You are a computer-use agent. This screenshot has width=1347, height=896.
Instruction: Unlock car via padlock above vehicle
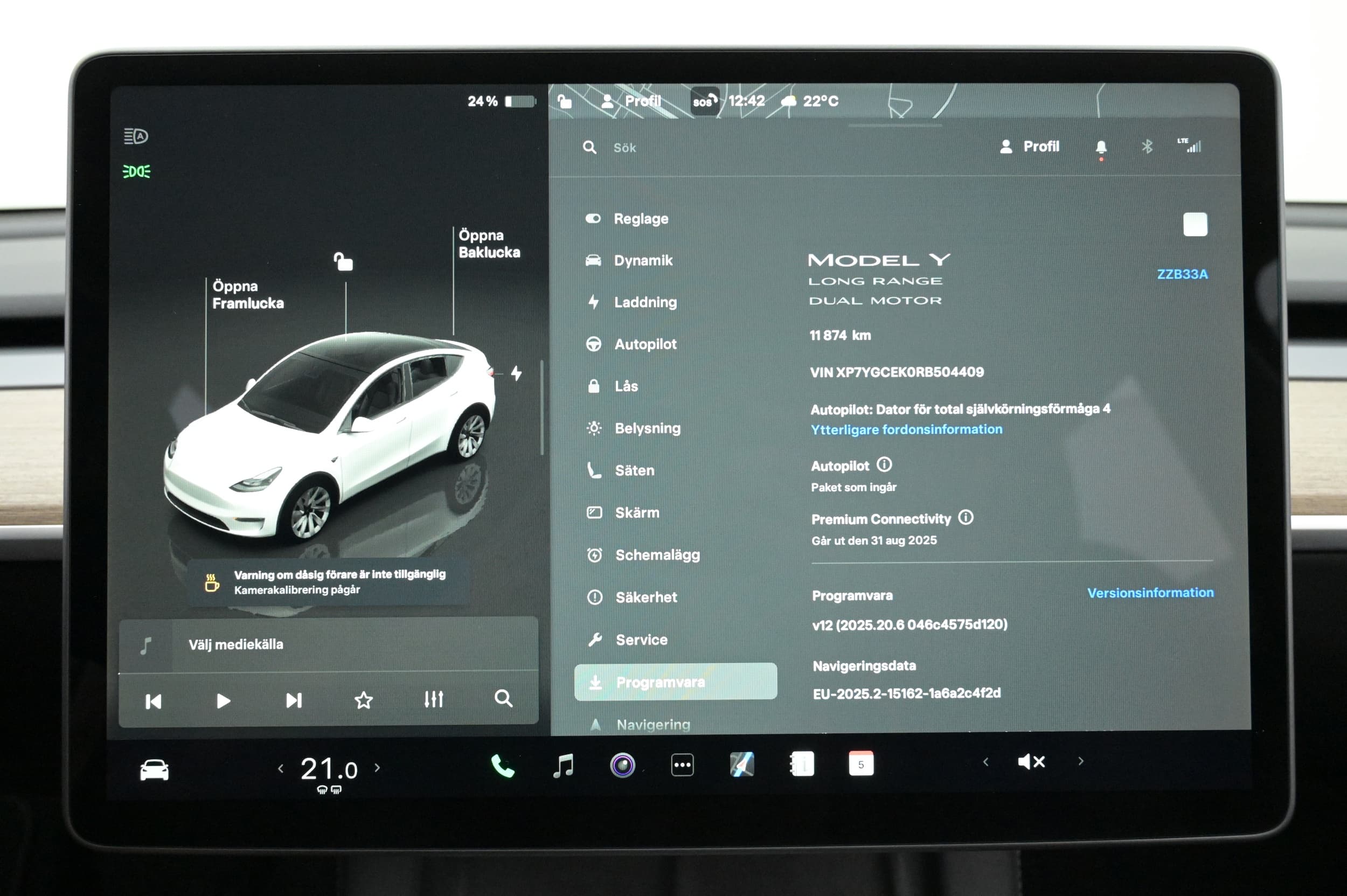click(x=343, y=262)
